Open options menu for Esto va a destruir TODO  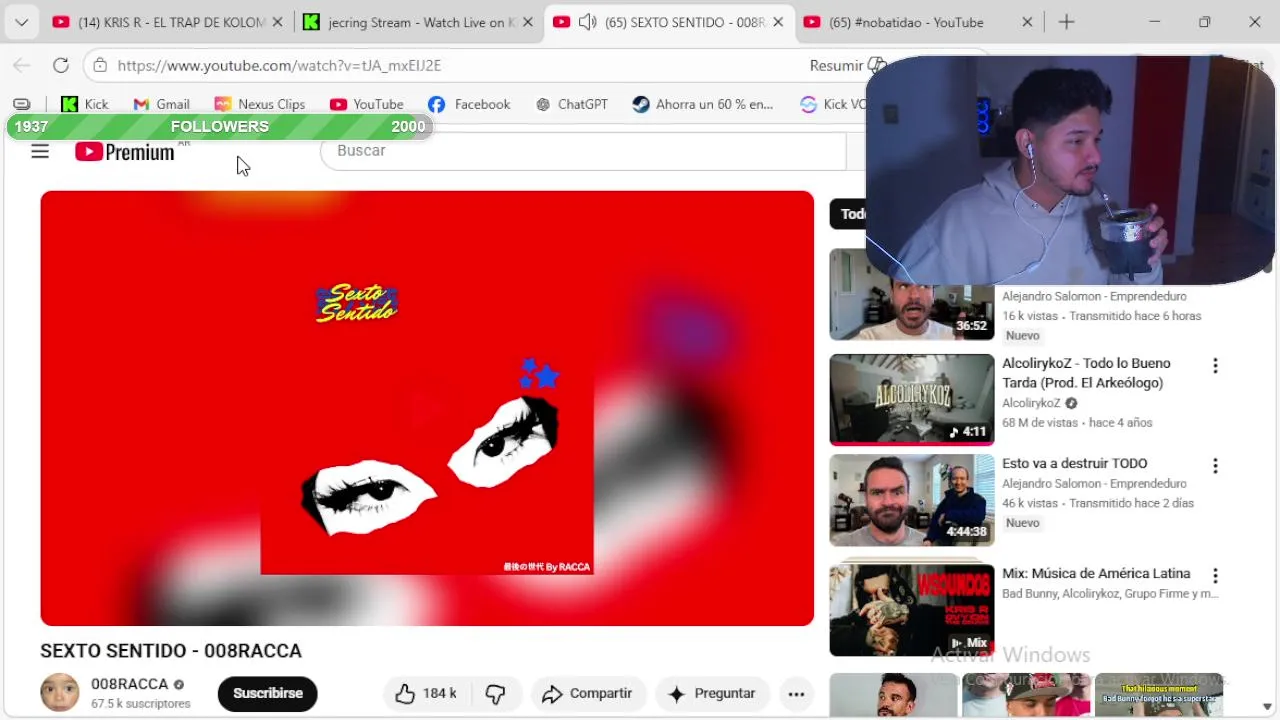pos(1215,466)
